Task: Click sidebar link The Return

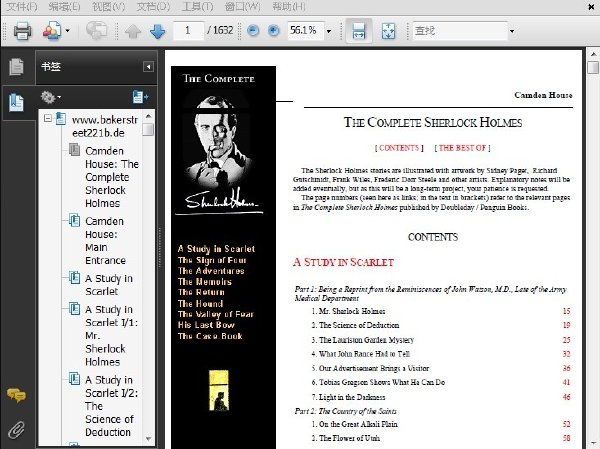Action: point(201,292)
